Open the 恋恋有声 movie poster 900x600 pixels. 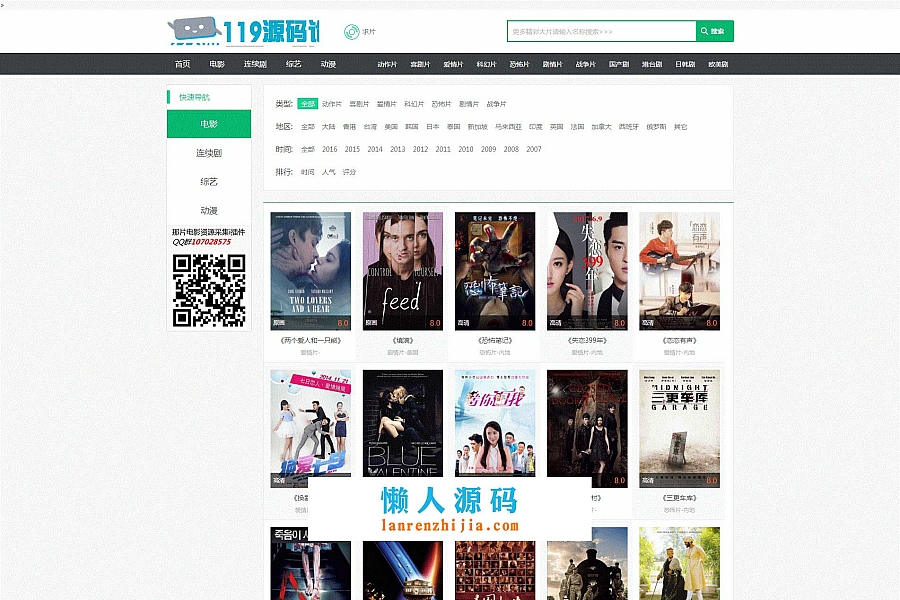pyautogui.click(x=680, y=271)
